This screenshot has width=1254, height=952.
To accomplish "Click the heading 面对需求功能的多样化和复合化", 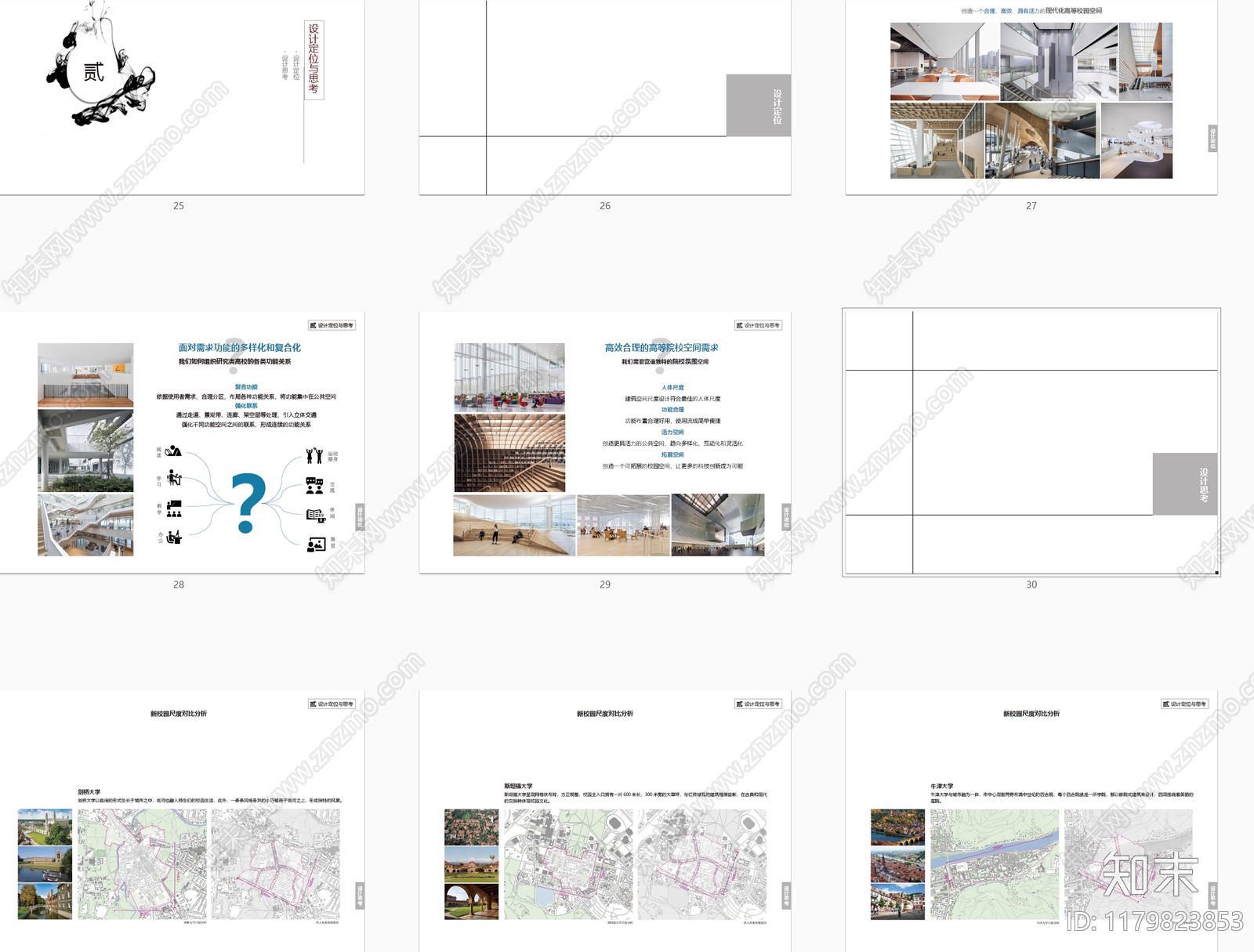I will [240, 347].
